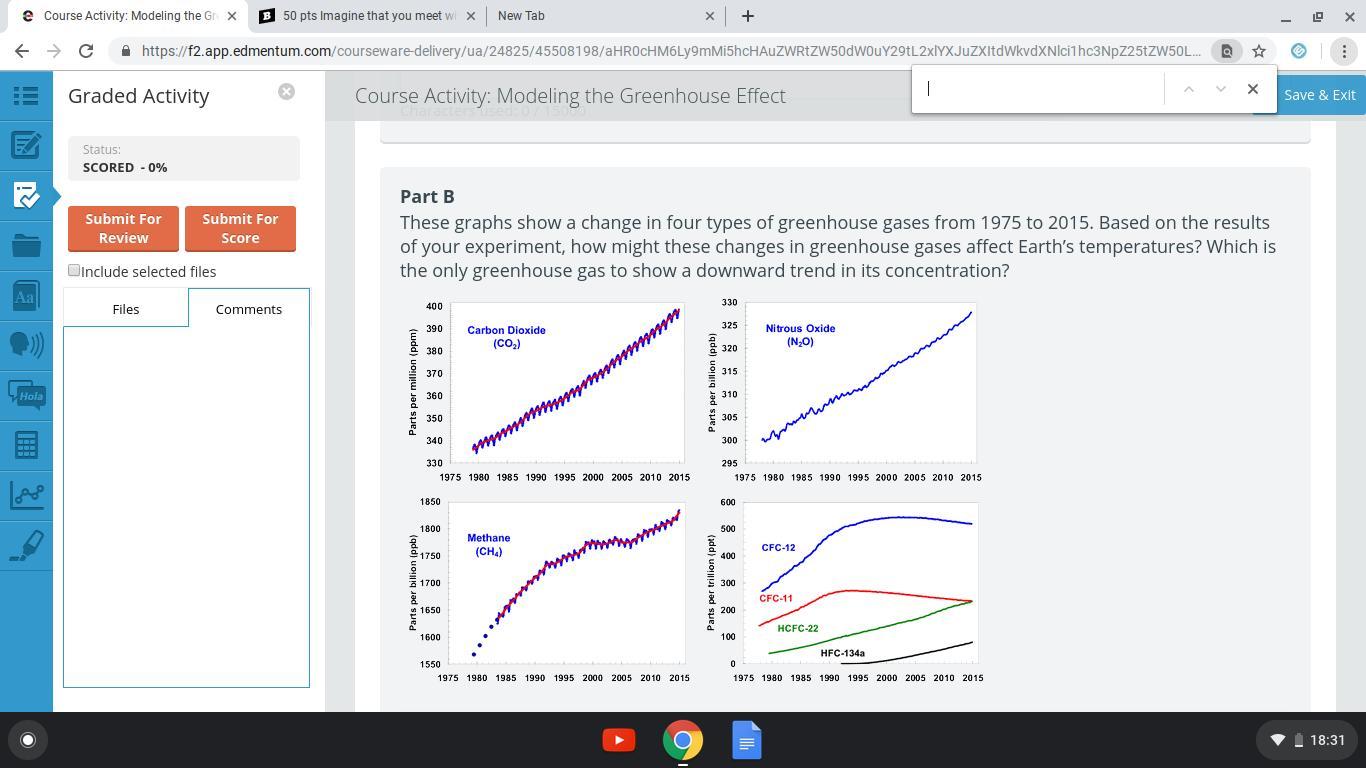Screen dimensions: 1366x768
Task: Open the Carbon Dioxide graph
Action: 548,392
